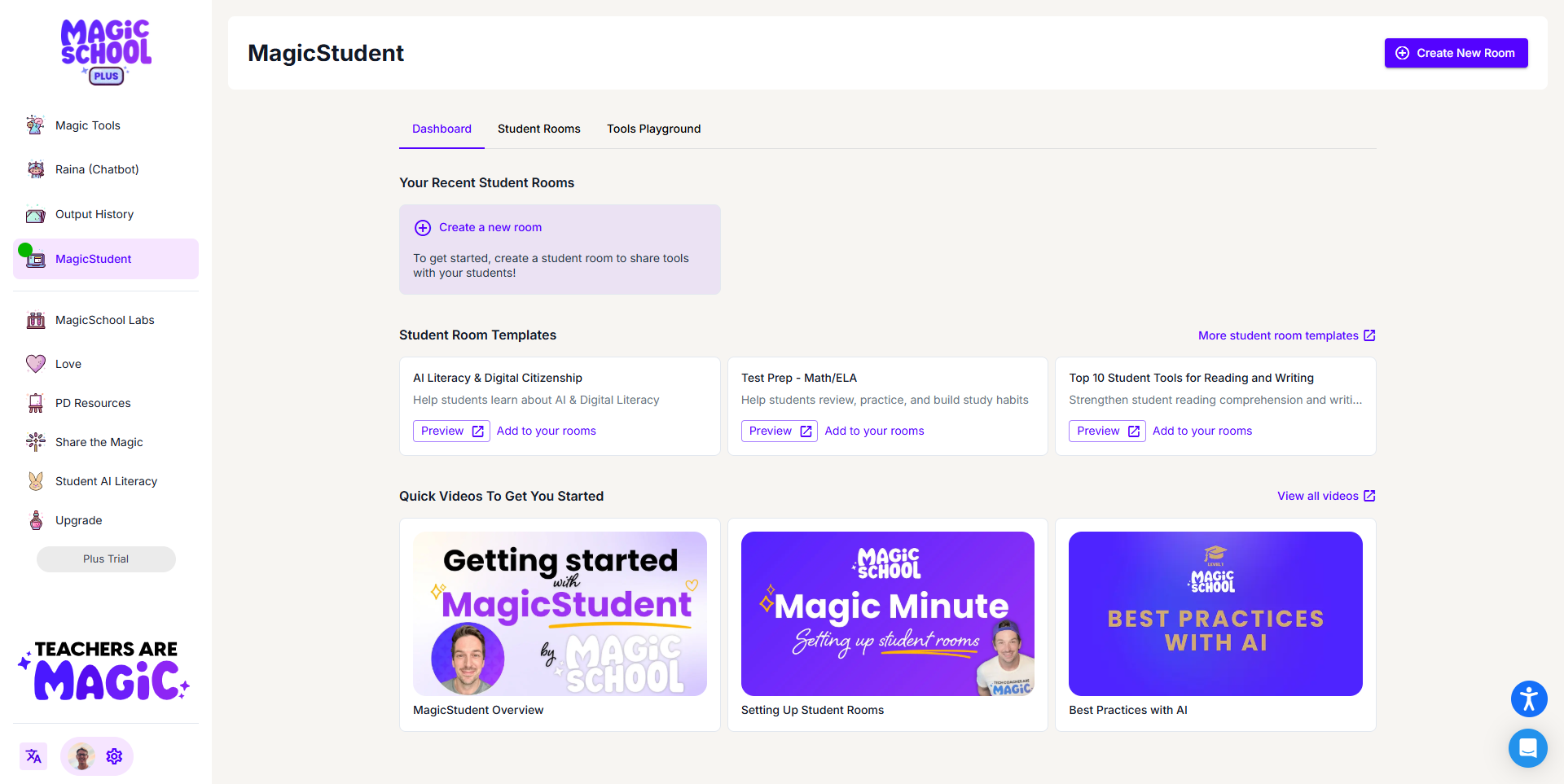The width and height of the screenshot is (1564, 784).
Task: Click external icon in Top 10 Student Tools Preview
Action: coord(1134,431)
